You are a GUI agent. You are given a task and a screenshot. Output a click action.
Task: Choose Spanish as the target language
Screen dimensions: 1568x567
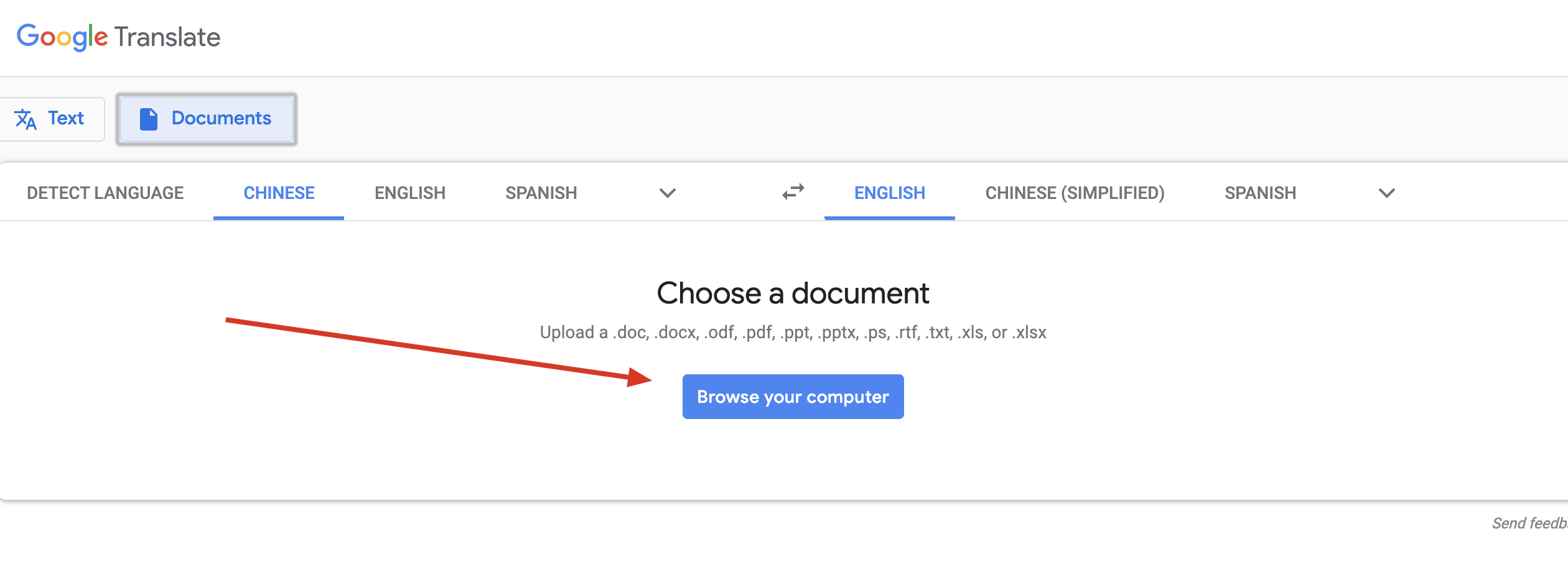coord(1260,193)
